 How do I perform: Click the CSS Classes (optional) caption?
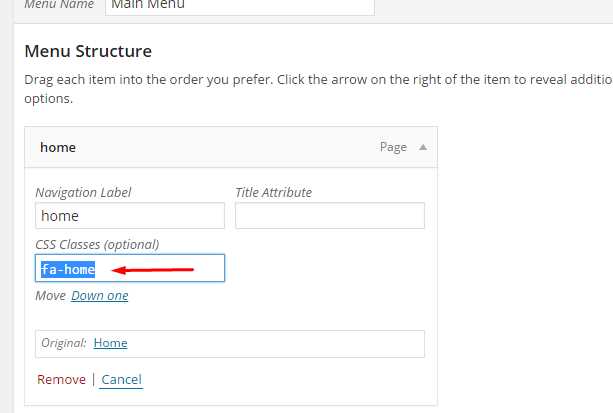tap(97, 244)
